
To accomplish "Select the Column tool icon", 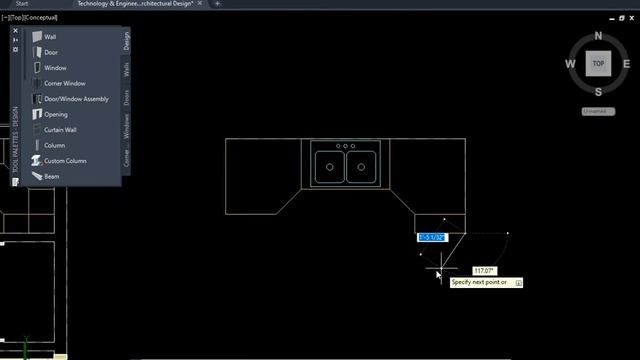I will [37, 145].
